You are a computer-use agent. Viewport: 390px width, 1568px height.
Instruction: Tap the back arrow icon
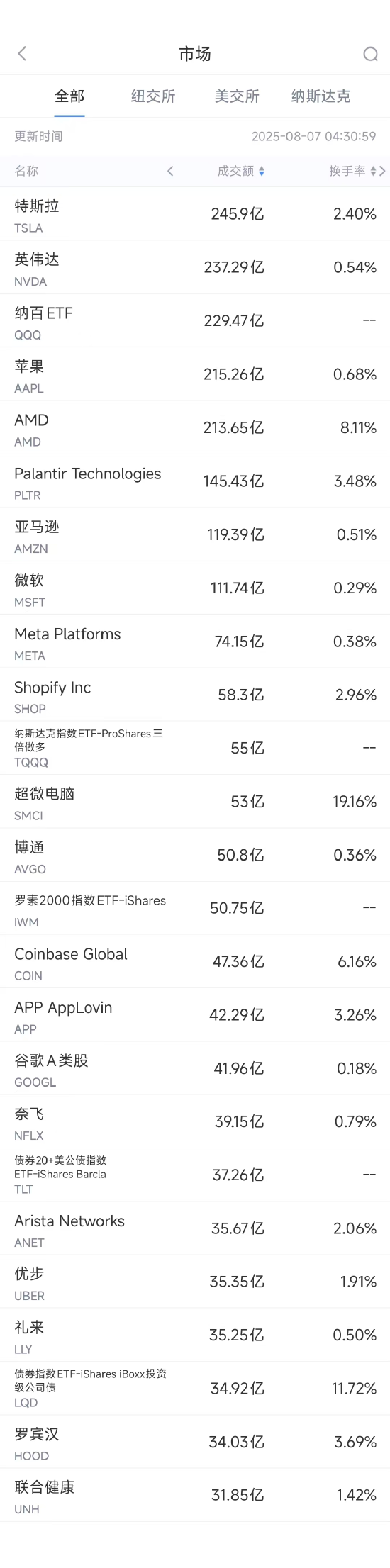point(22,53)
